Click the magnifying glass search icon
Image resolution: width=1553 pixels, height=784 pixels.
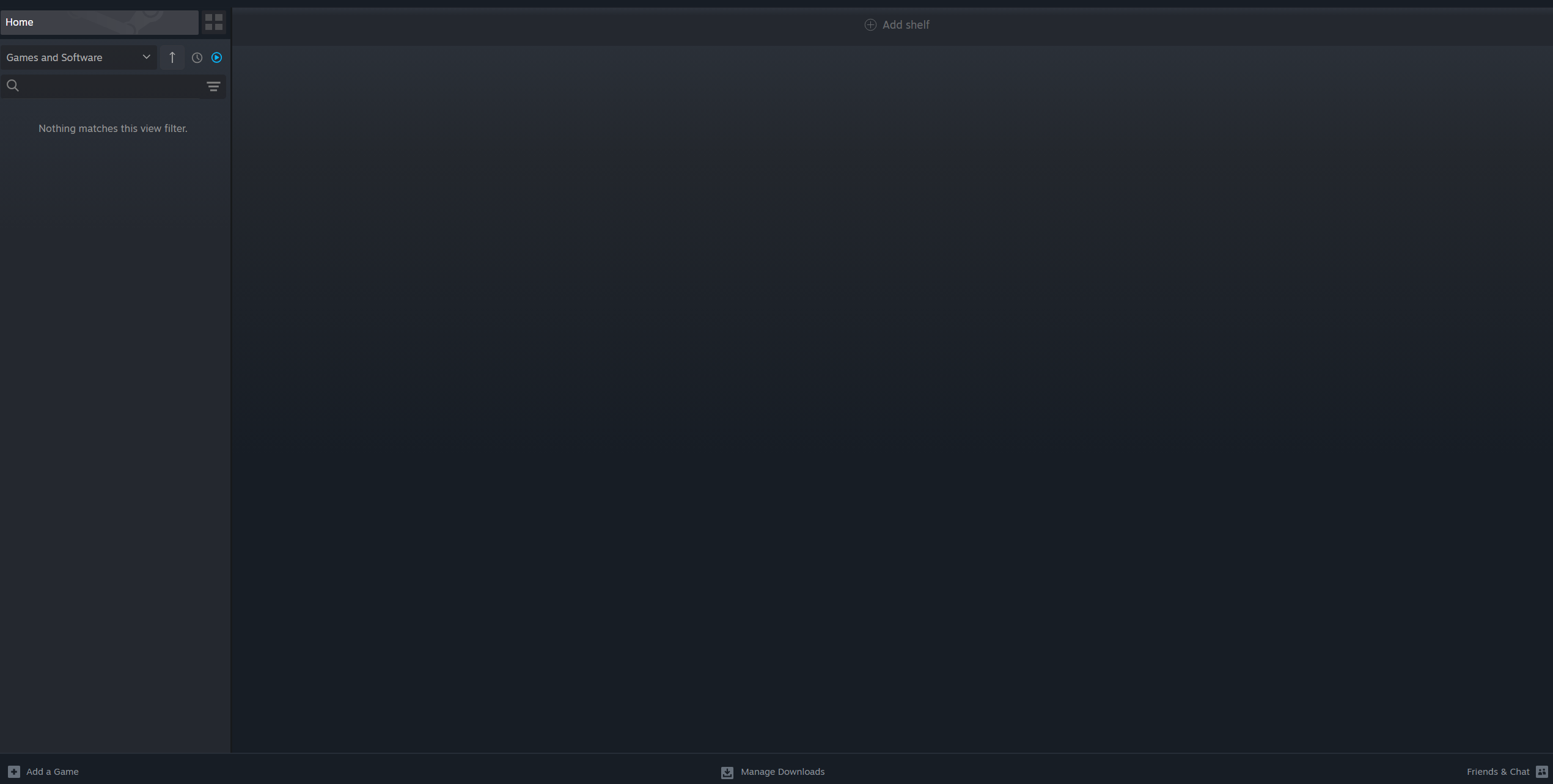[x=13, y=86]
